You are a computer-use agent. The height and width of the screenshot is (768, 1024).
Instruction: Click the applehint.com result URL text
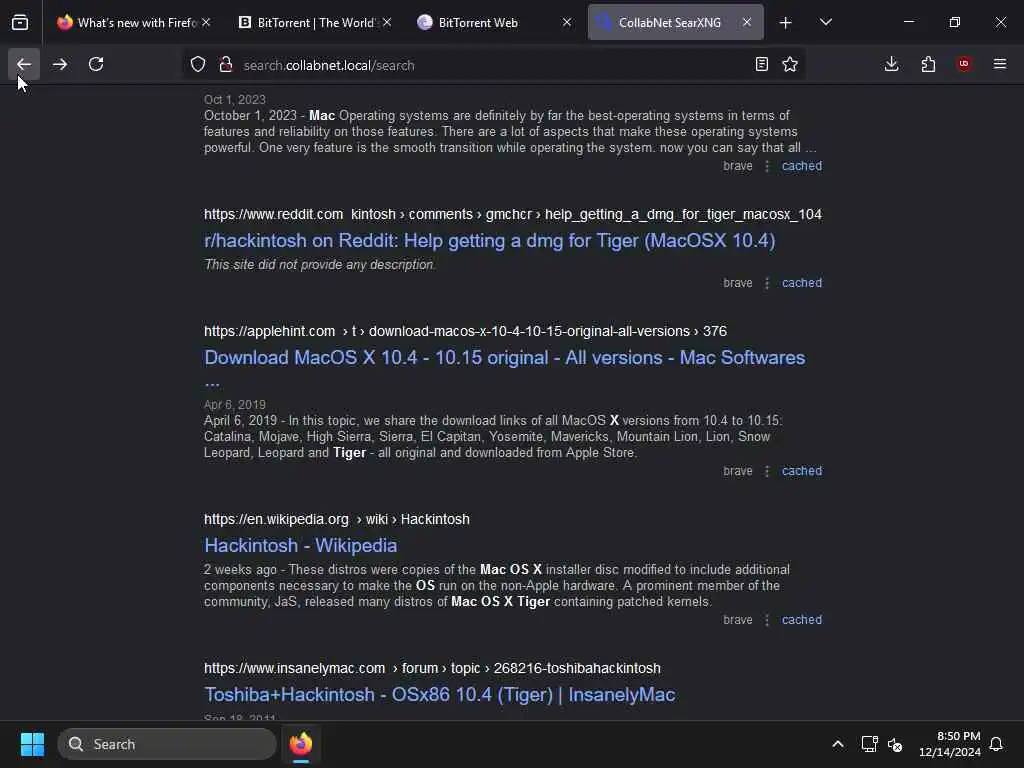click(465, 331)
